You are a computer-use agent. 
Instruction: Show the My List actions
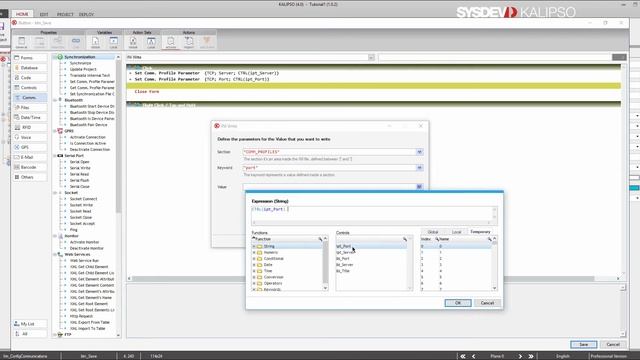click(30, 324)
